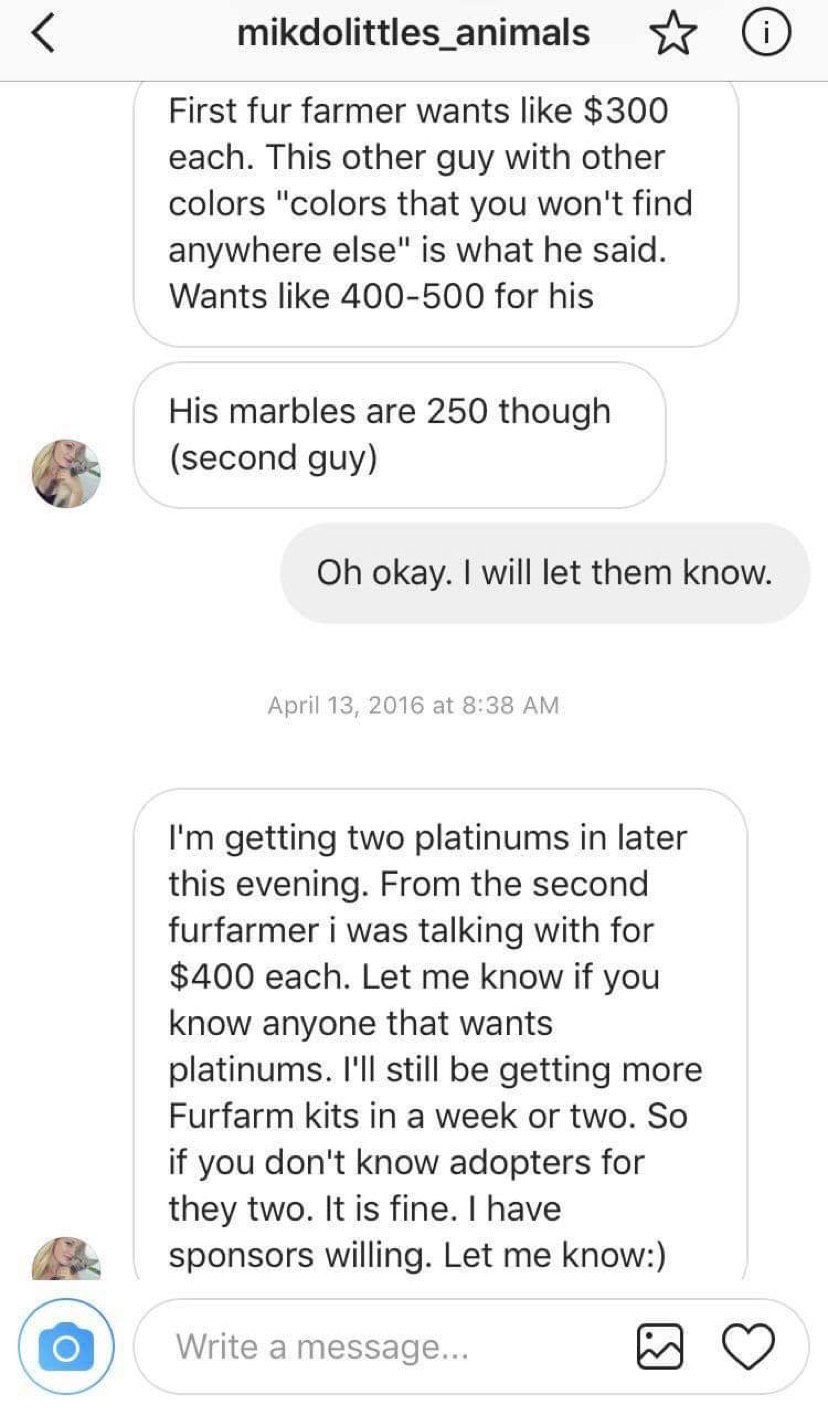Tap 'Wants like 400-500 for his' line
This screenshot has width=828, height=1413.
(x=381, y=296)
